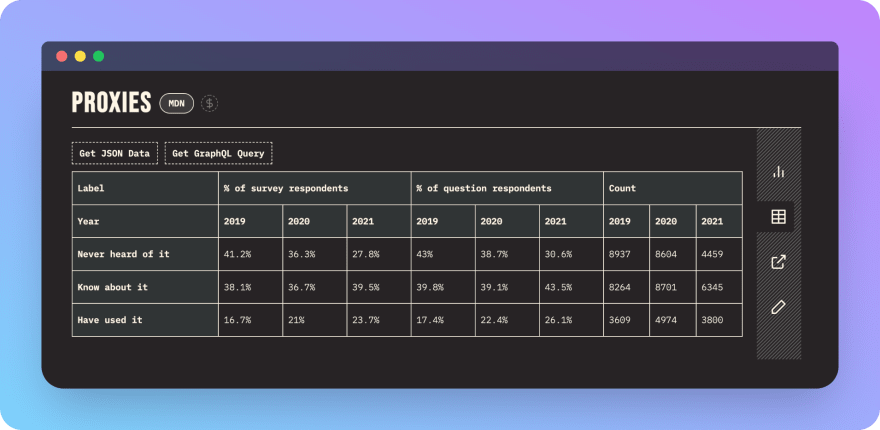Click the 27.8% cell
The width and height of the screenshot is (880, 430).
379,254
